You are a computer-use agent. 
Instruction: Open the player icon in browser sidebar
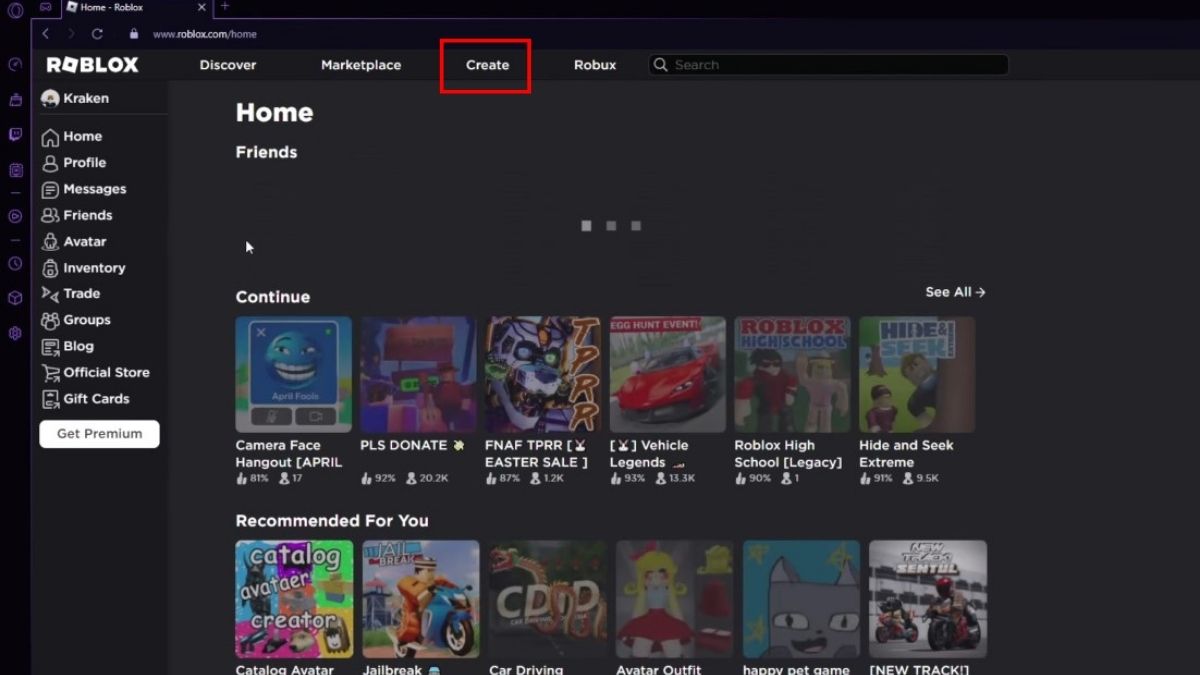[15, 216]
